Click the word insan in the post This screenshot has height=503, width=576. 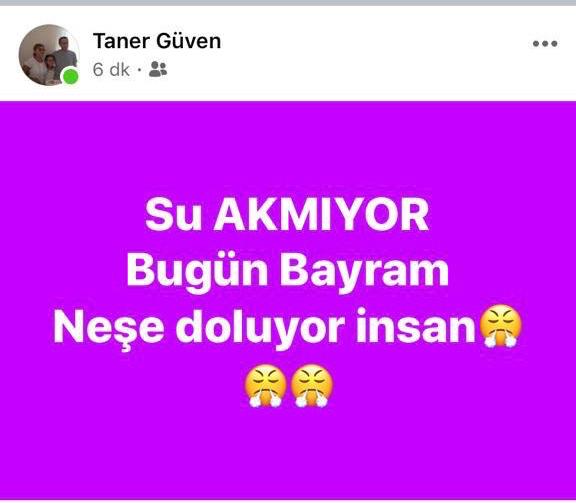click(x=416, y=326)
